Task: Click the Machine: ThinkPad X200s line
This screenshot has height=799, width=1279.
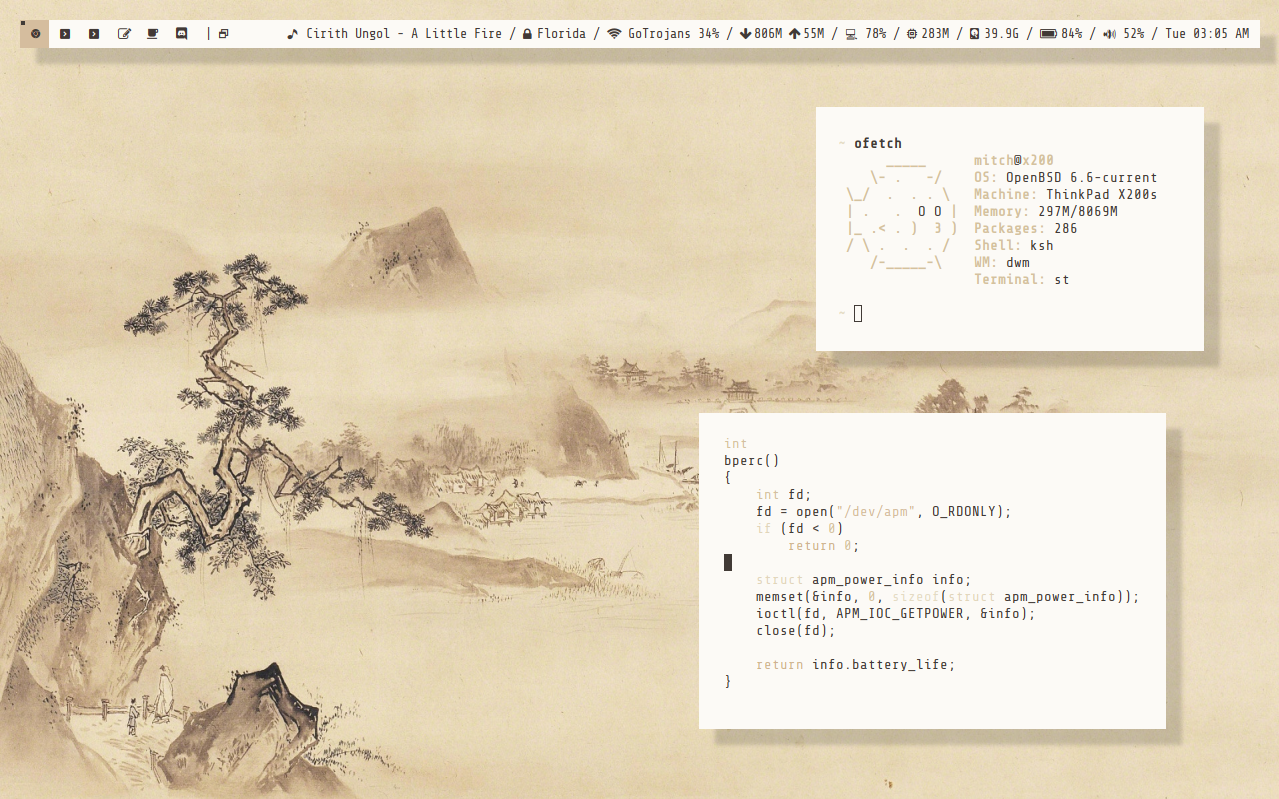Action: point(1066,194)
